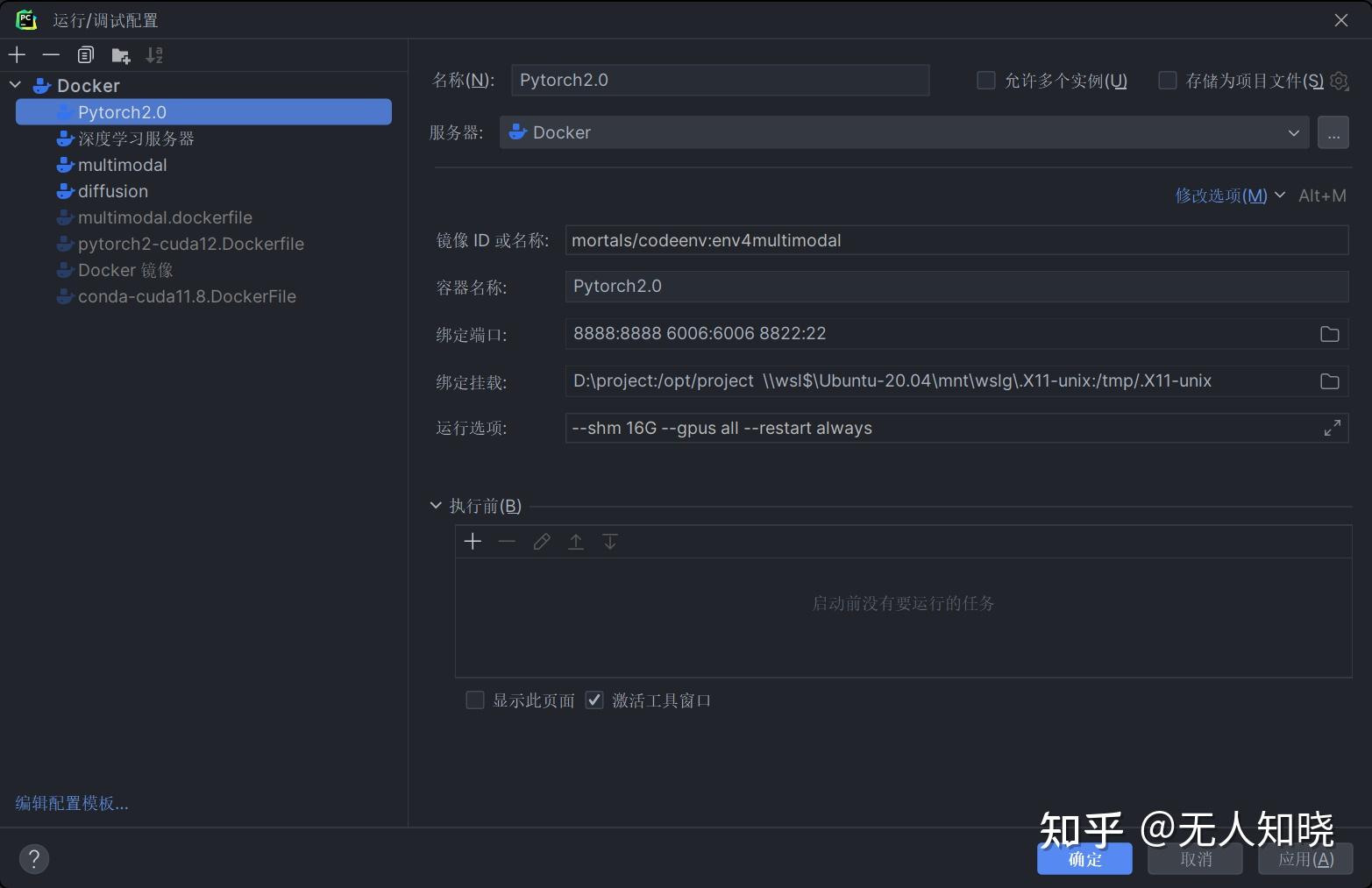Remove the selected Pytorch2.0 configuration
The image size is (1372, 888).
51,54
